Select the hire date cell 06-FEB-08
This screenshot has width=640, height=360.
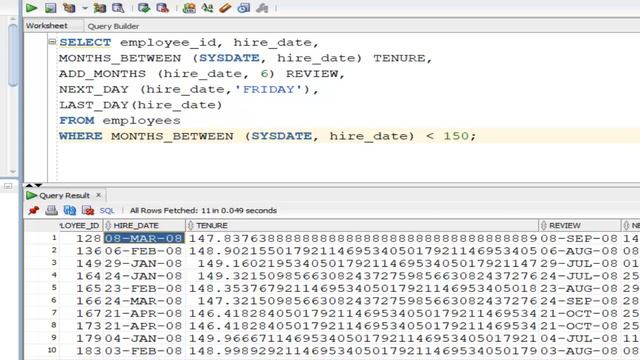click(x=144, y=251)
